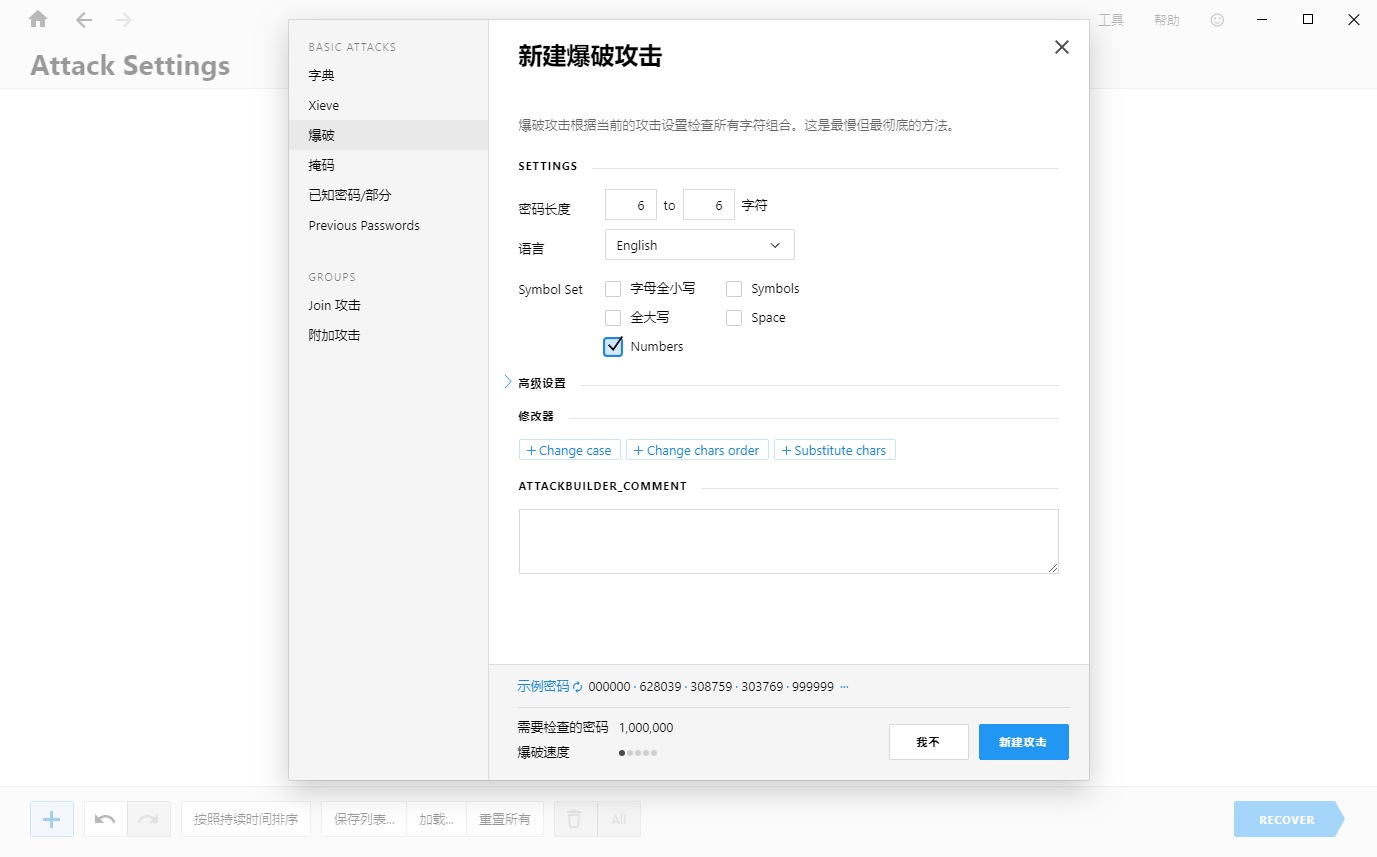Select the 爆破 attack type
The width and height of the screenshot is (1377, 857).
[x=388, y=135]
